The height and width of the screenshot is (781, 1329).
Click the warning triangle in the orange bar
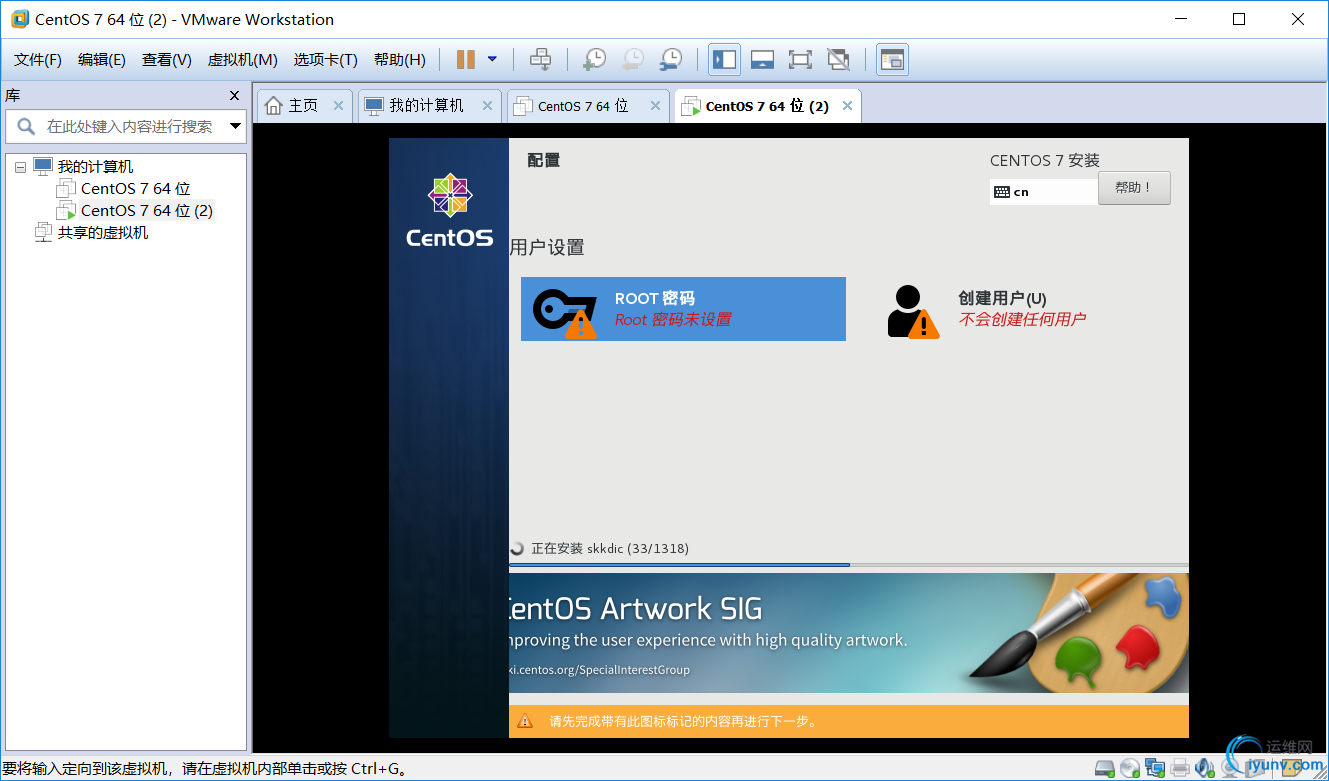[525, 721]
